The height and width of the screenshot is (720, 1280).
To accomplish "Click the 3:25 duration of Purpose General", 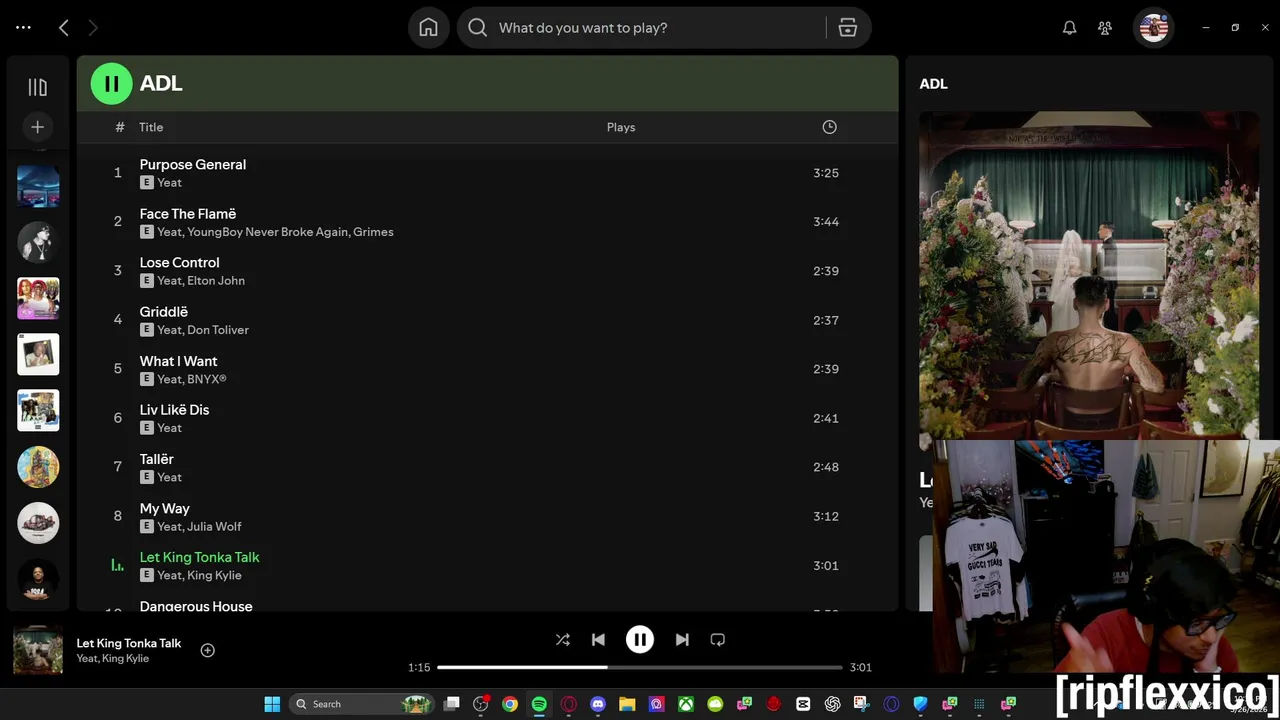I will pos(826,173).
